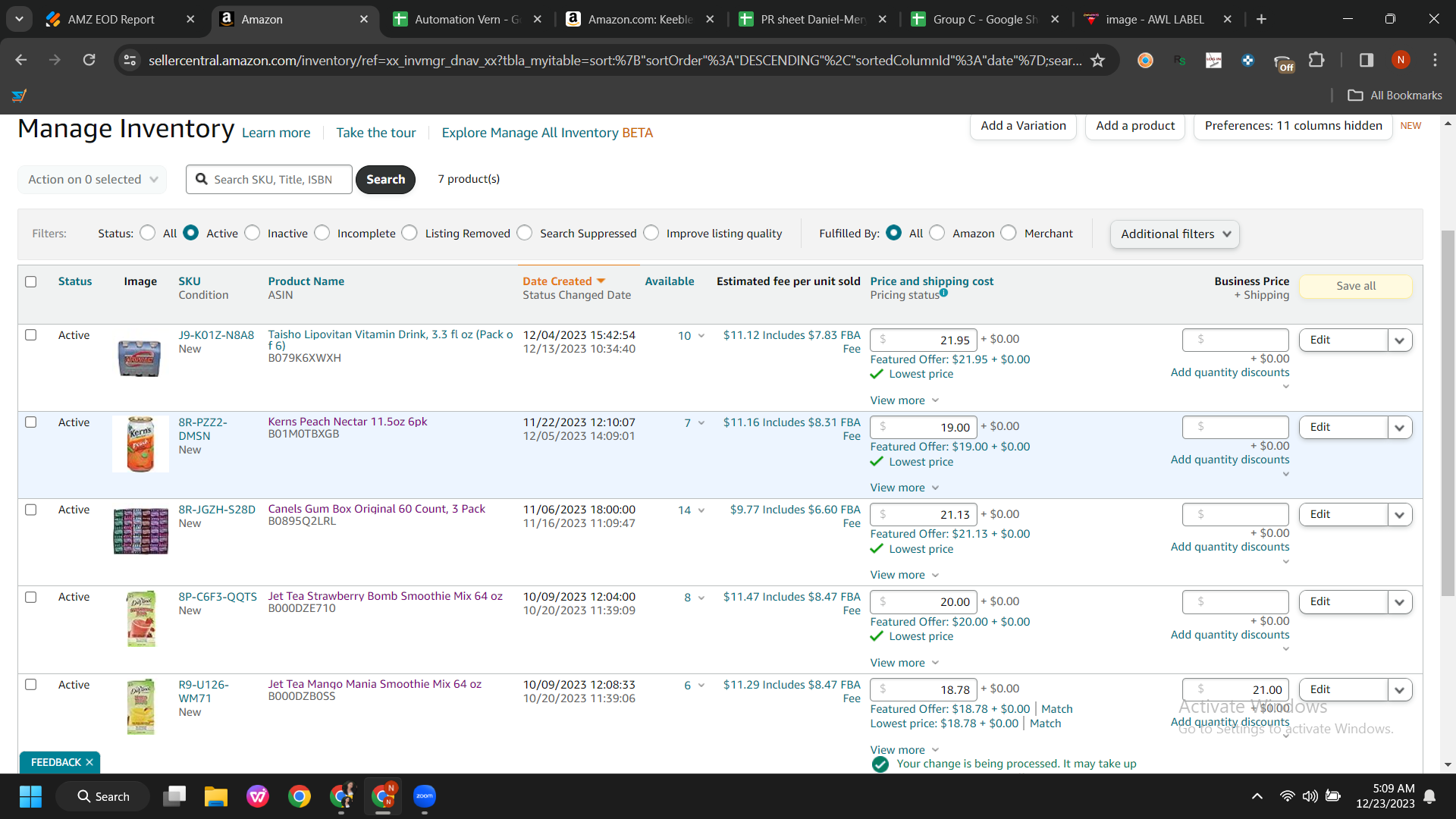1456x819 pixels.
Task: Expand View more for Jet Tea Strawberry Bomb
Action: pos(904,663)
